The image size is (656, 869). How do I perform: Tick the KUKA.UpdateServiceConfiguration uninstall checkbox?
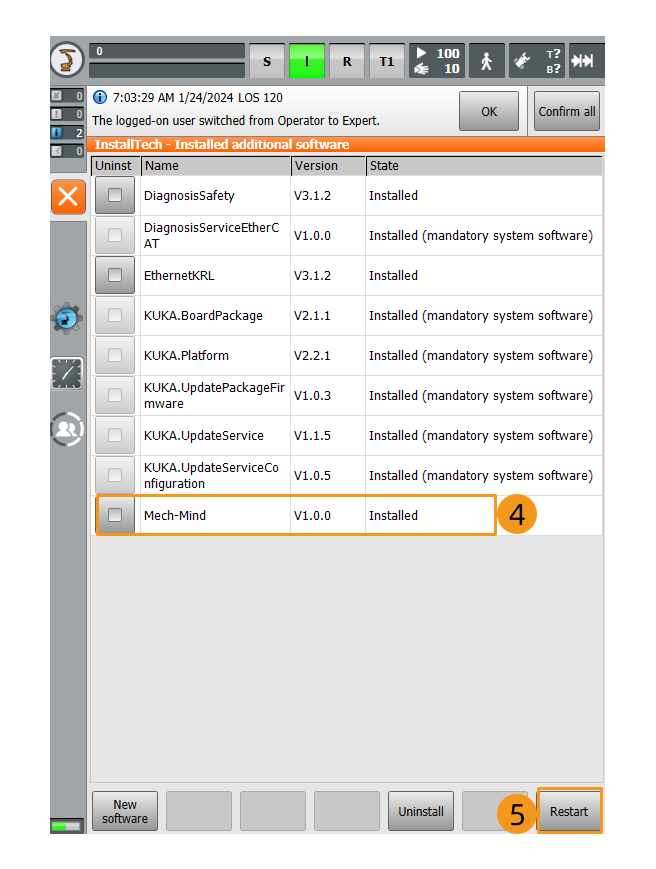115,475
